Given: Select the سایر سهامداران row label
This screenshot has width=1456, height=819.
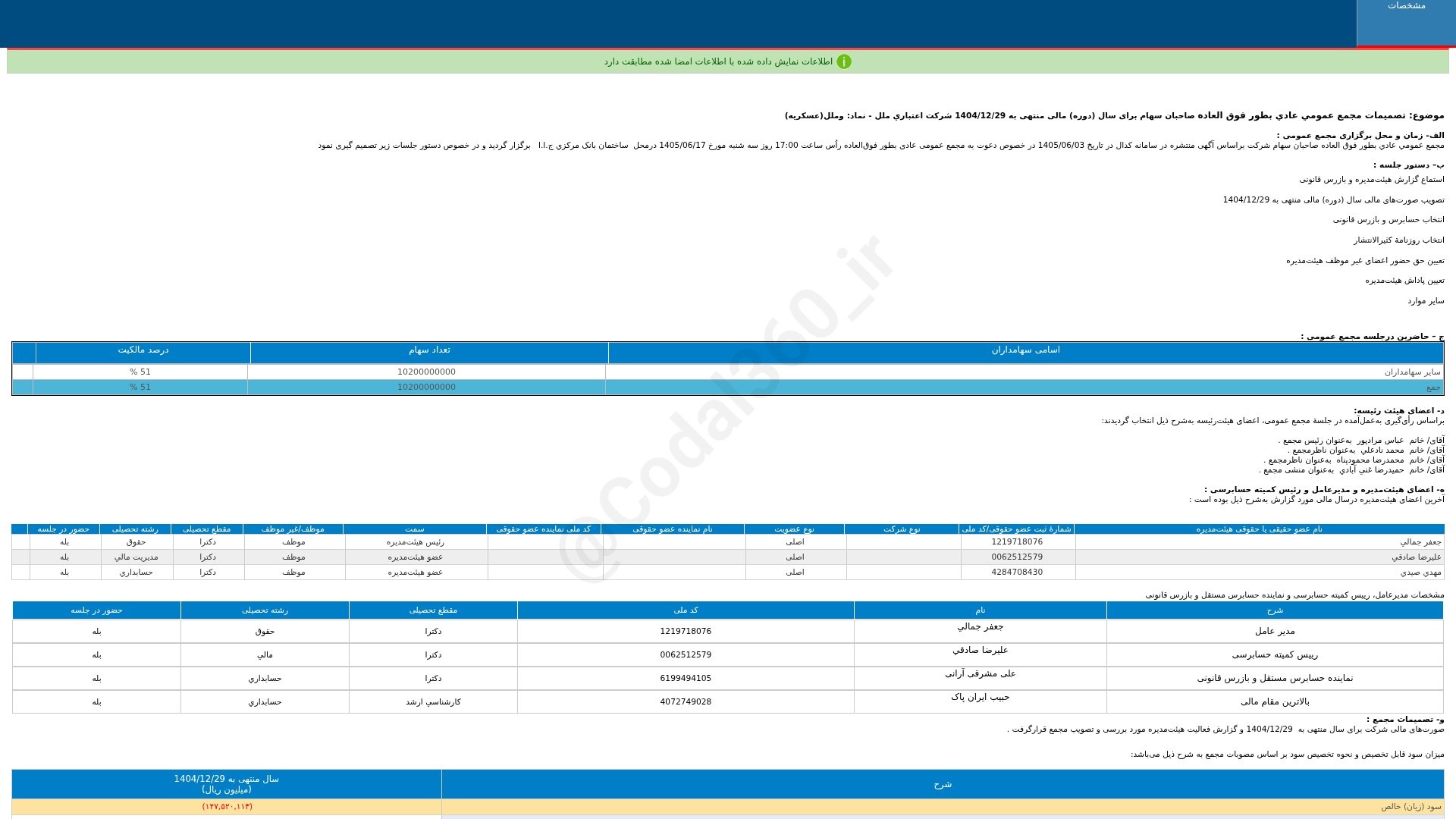Looking at the screenshot, I should pyautogui.click(x=1412, y=372).
